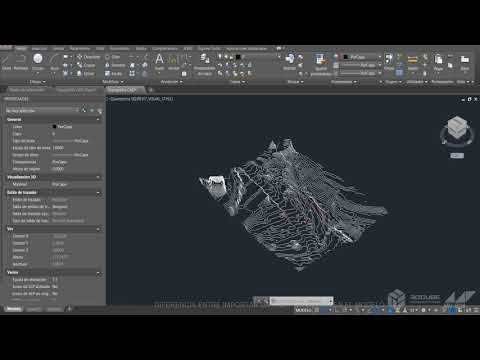Activate the Rotate (Girar) tool
This screenshot has height=360, width=480.
coord(113,57)
